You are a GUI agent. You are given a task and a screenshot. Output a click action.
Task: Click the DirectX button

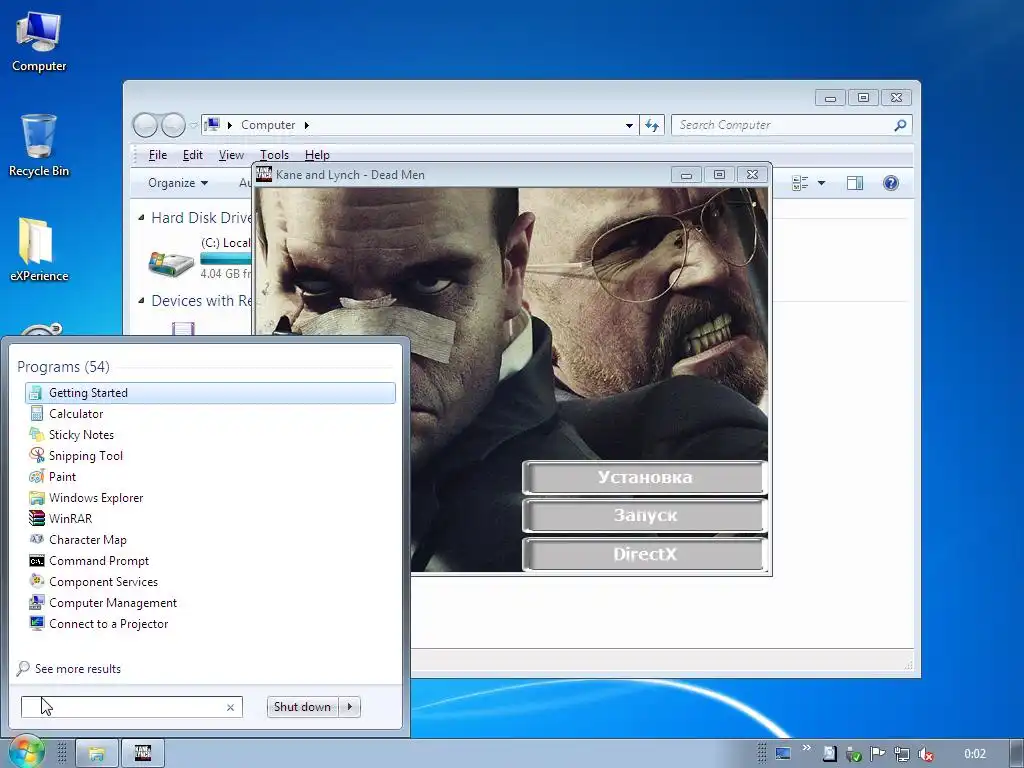[x=644, y=554]
